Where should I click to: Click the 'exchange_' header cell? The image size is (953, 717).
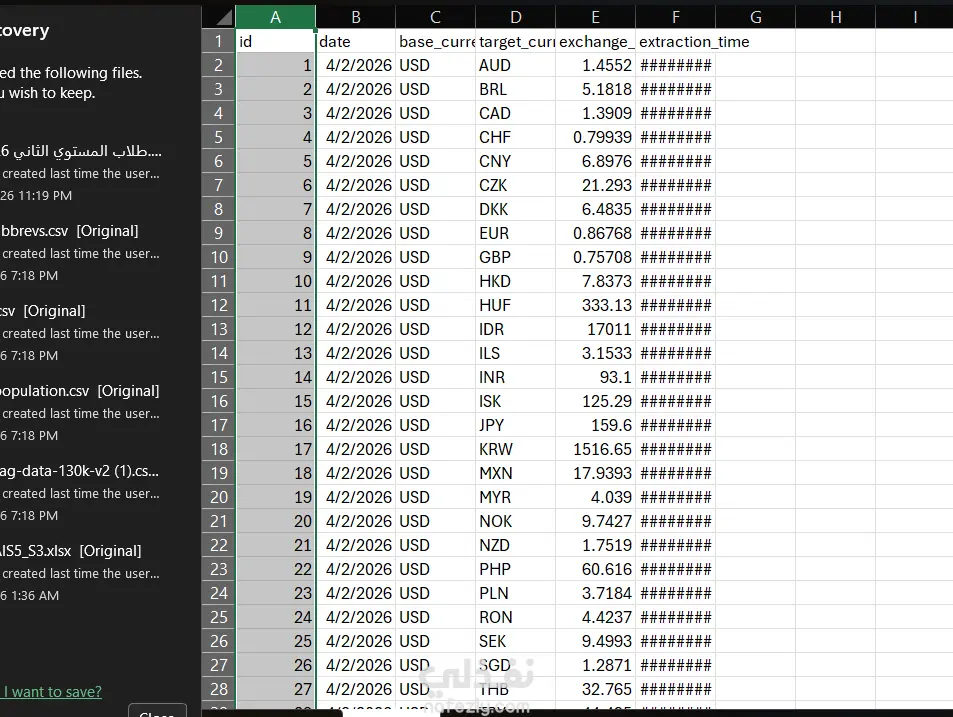pyautogui.click(x=596, y=41)
